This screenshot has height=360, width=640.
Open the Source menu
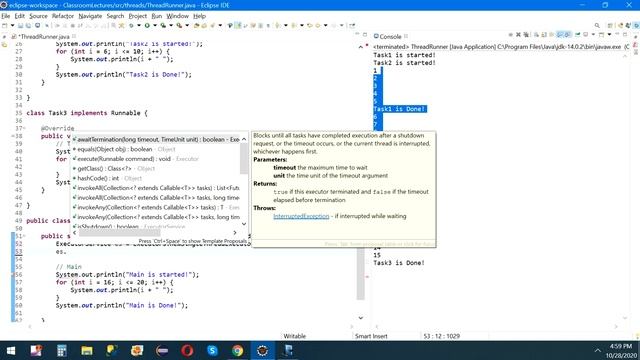(38, 16)
